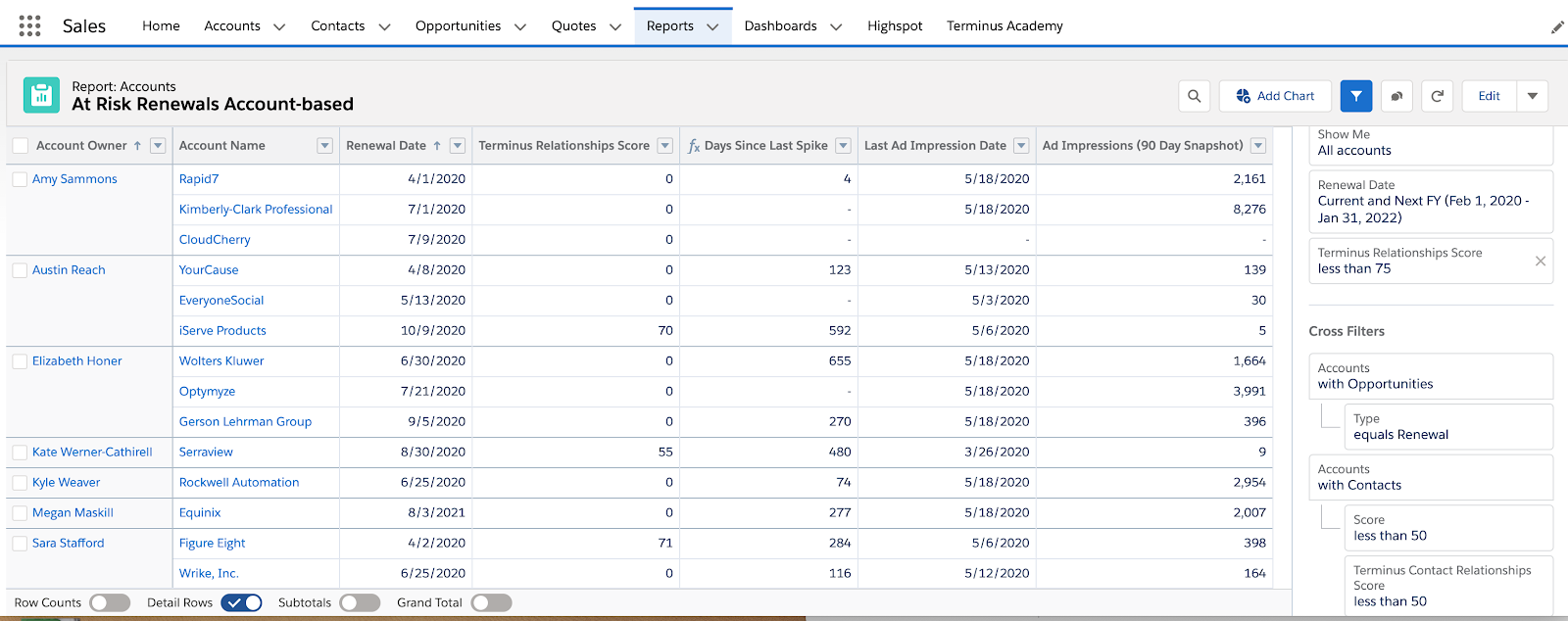
Task: Check the box for Megan Maskill
Action: click(20, 513)
